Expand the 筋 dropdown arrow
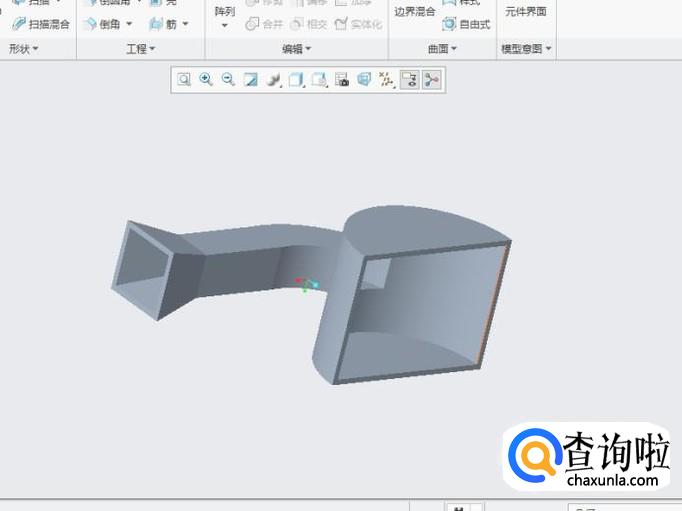This screenshot has width=682, height=511. coord(185,24)
